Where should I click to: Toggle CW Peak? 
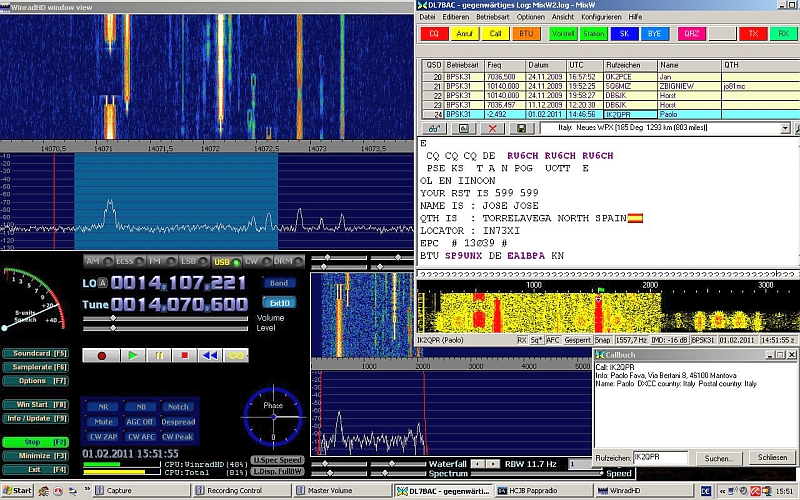click(178, 437)
